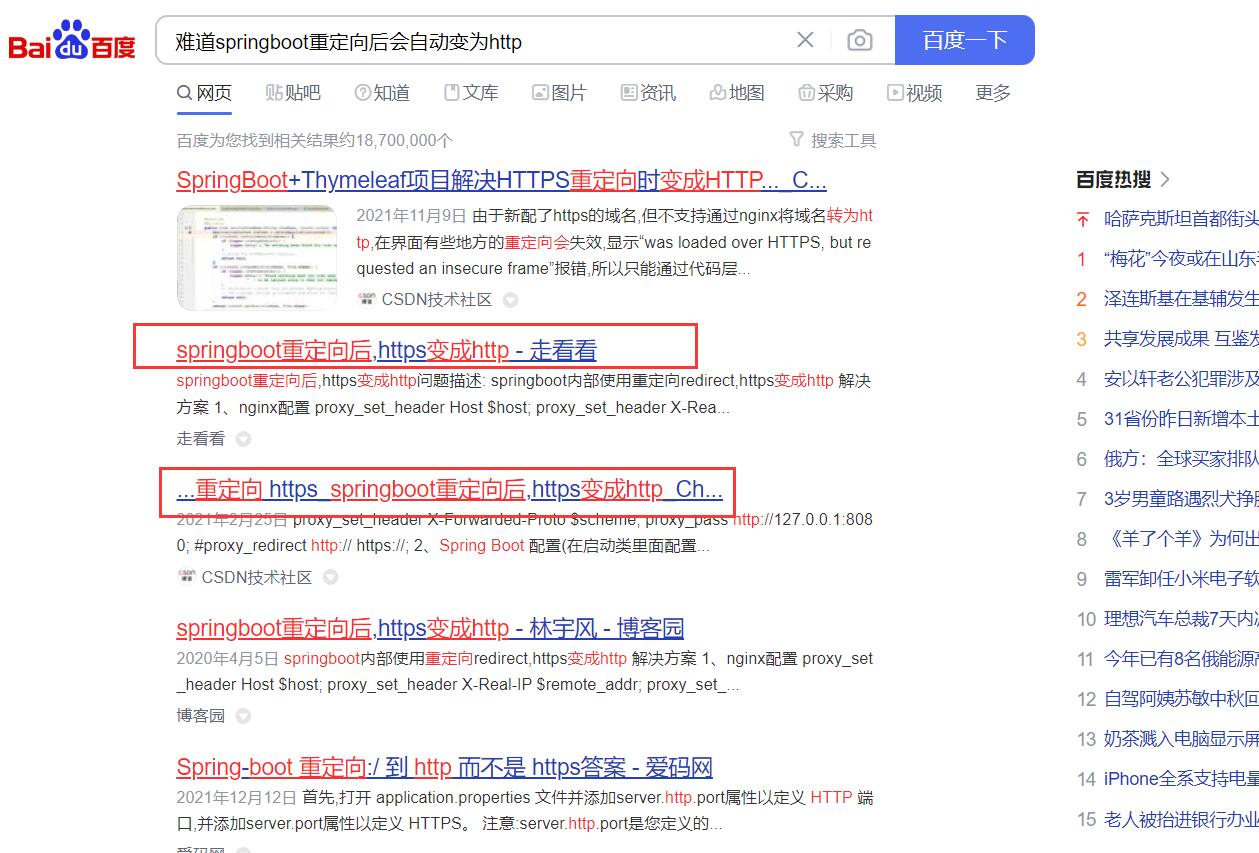Open hot search about “梅花” in 山东

[1180, 259]
